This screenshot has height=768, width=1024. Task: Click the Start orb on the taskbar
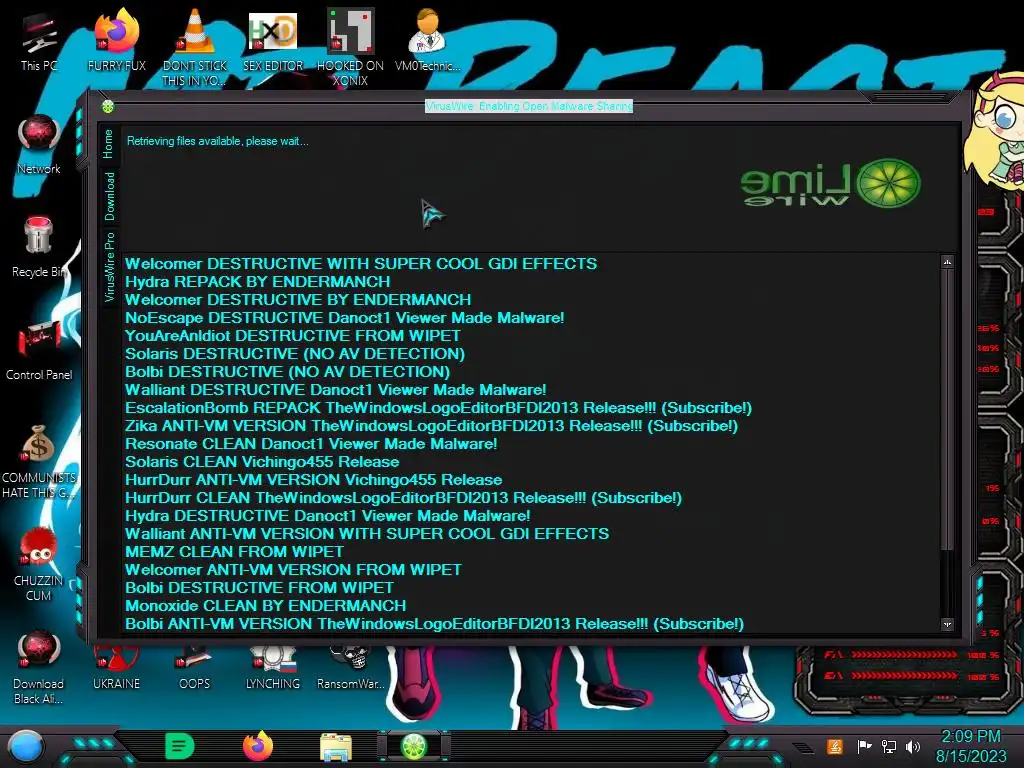[25, 746]
